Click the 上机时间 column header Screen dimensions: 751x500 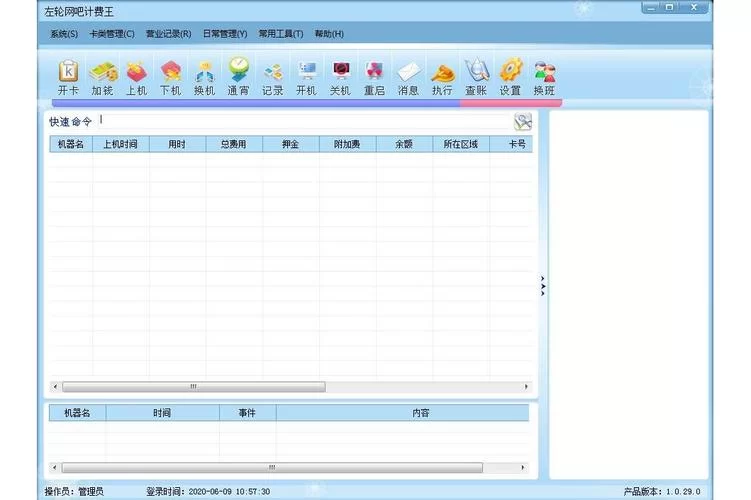(x=121, y=144)
